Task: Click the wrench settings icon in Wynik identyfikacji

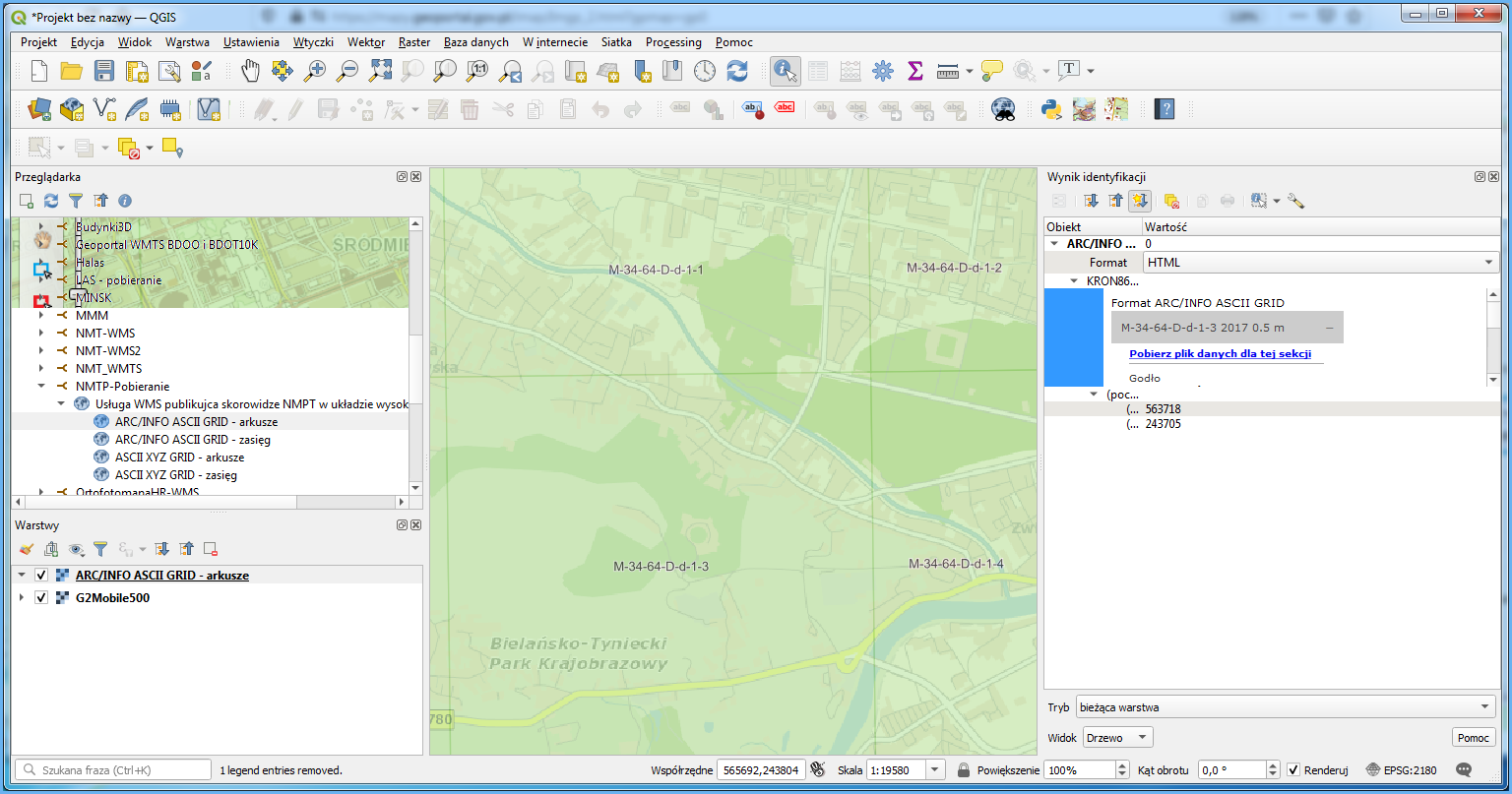Action: [1295, 201]
